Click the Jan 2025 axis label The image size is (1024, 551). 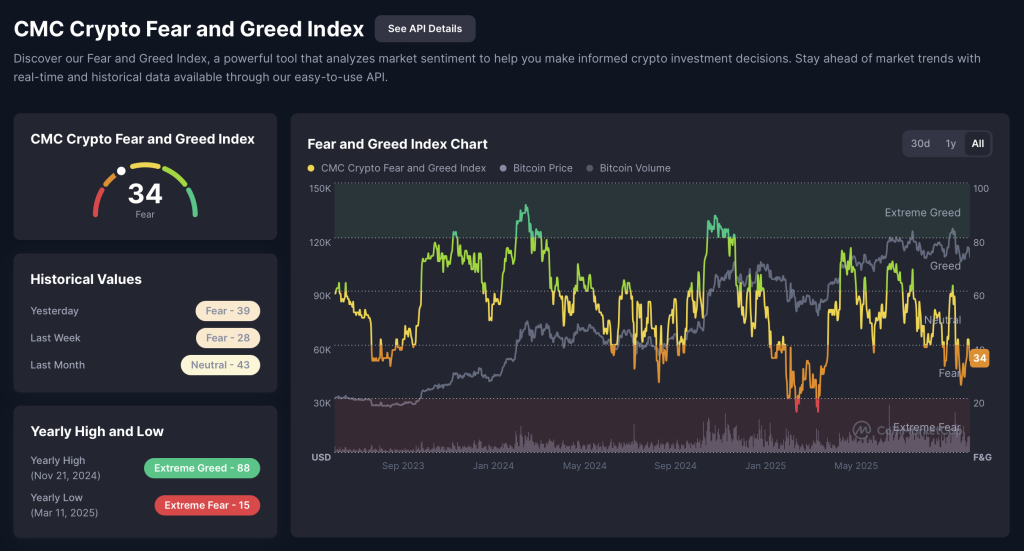(765, 465)
